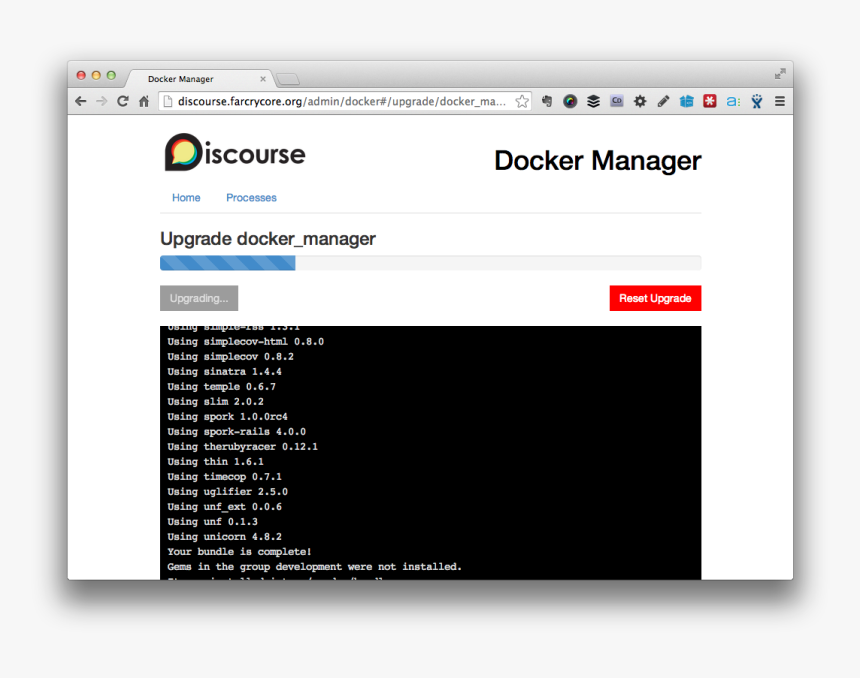Click log line 'Using slim 2.0.2'
Image resolution: width=860 pixels, height=678 pixels.
pyautogui.click(x=216, y=402)
